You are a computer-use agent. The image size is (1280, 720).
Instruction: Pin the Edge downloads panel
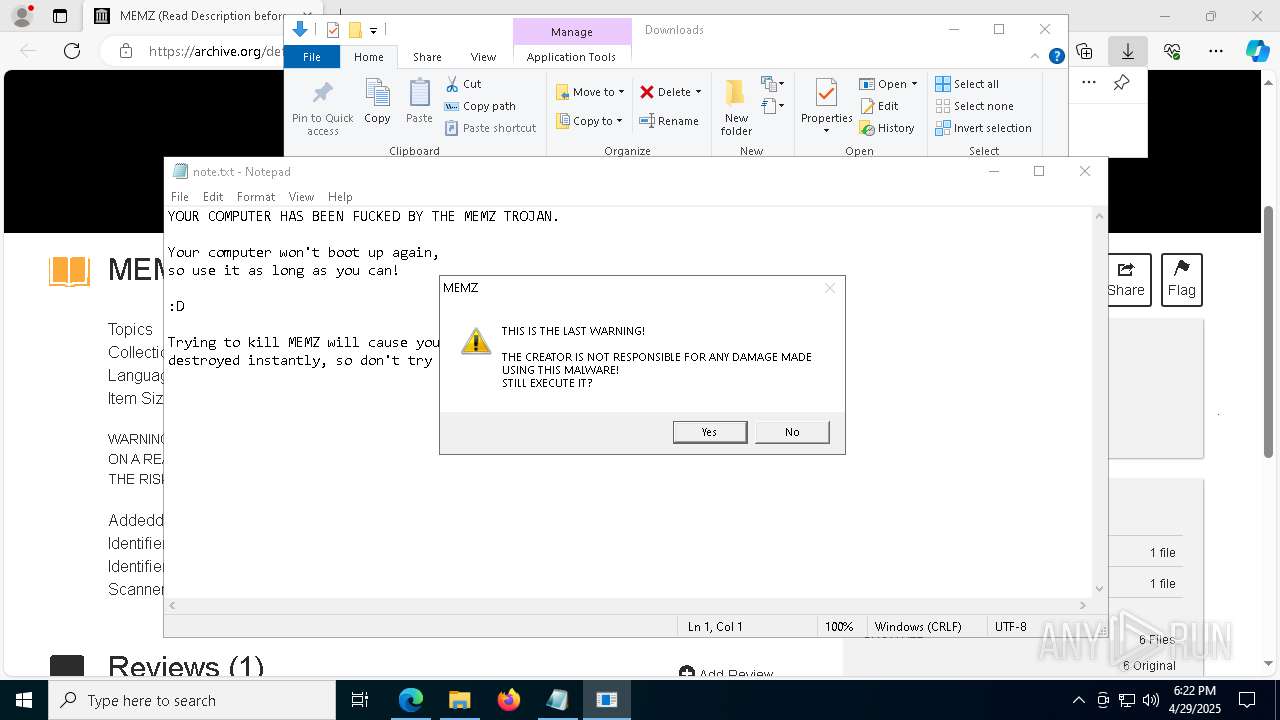click(x=1121, y=83)
